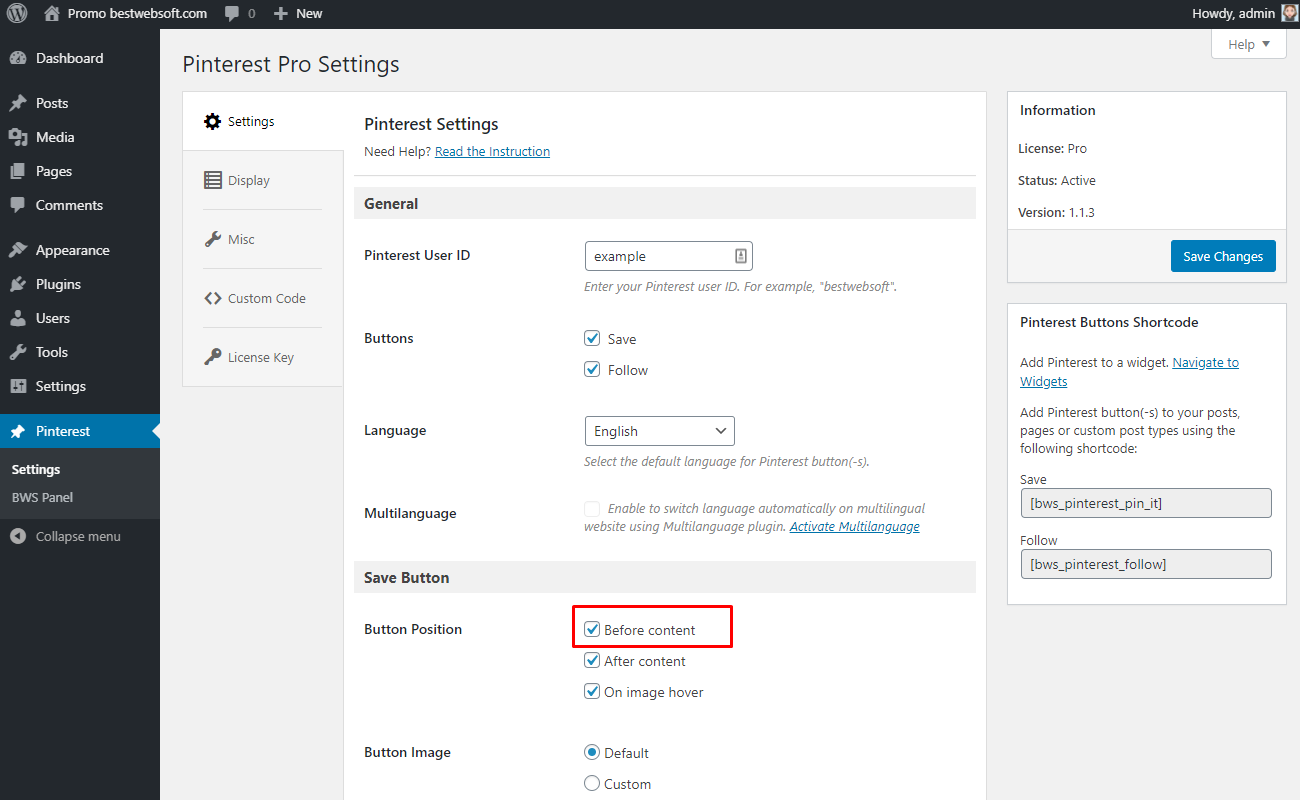This screenshot has height=800, width=1300.
Task: Click the Users person icon
Action: tap(18, 318)
